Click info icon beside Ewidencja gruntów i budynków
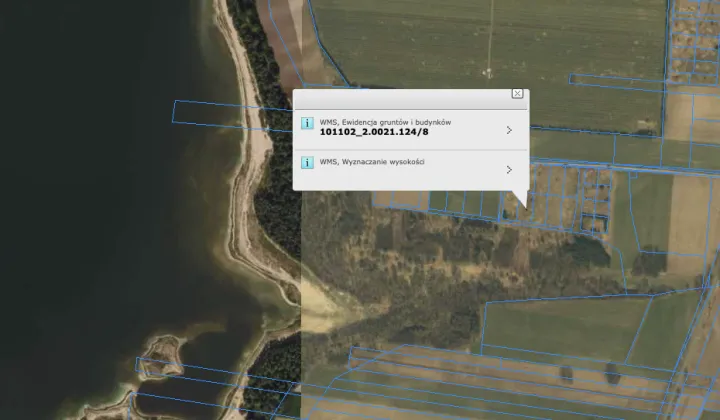 307,123
